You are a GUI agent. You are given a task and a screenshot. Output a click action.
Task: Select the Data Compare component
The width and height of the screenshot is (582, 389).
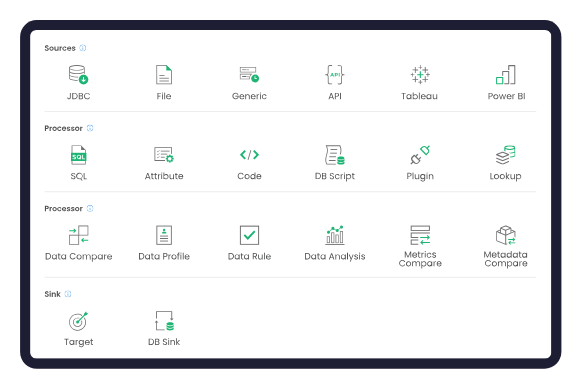coord(78,235)
